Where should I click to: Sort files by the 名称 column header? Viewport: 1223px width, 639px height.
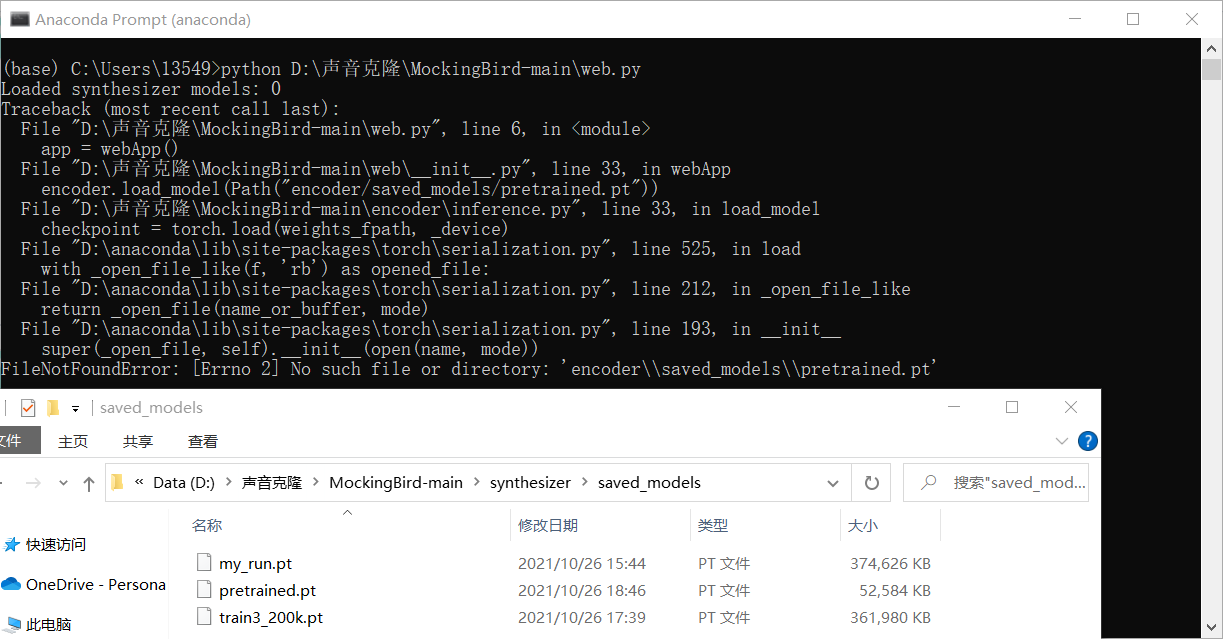(x=206, y=524)
